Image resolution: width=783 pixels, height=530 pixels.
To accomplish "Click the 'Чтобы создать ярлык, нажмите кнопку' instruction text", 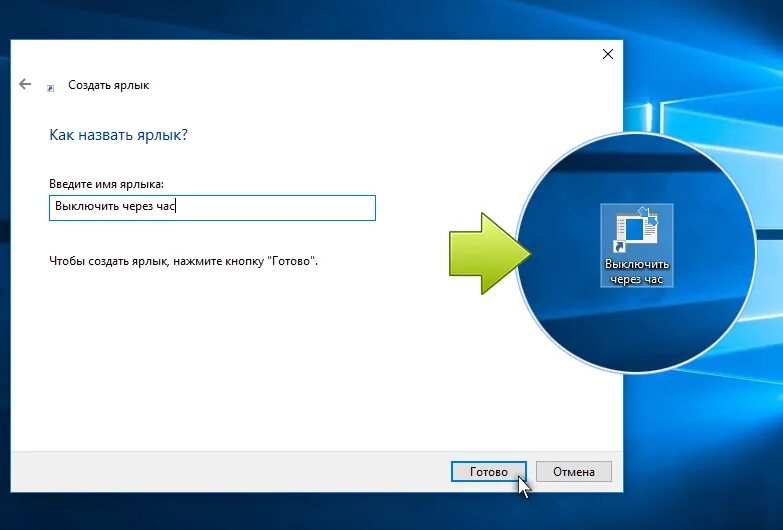I will [183, 261].
